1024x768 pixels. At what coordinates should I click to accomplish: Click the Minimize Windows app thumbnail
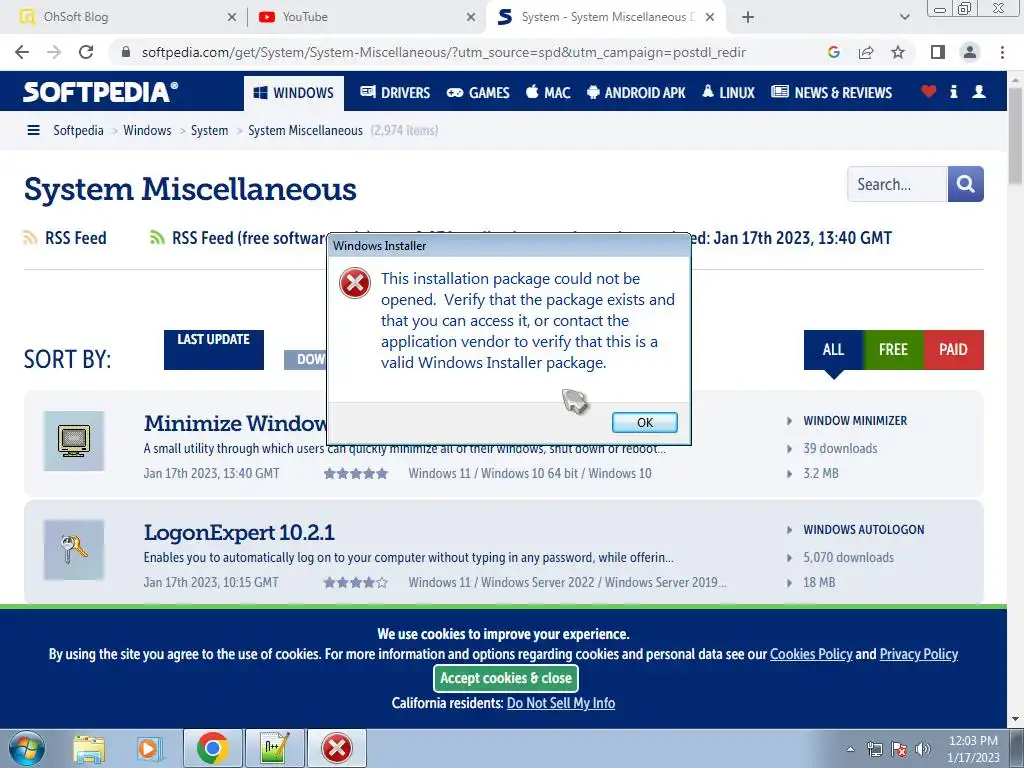click(74, 441)
